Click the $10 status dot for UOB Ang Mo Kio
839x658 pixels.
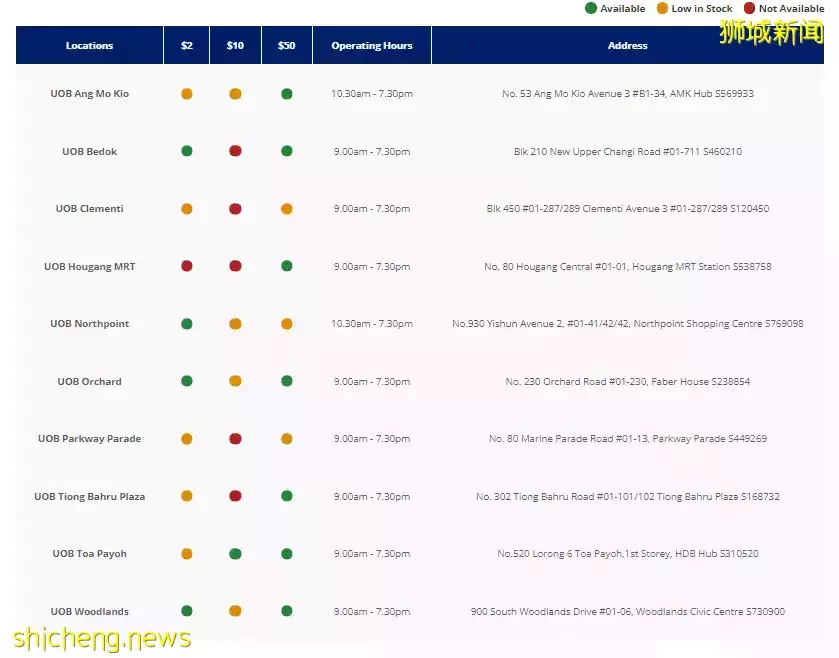(x=235, y=94)
